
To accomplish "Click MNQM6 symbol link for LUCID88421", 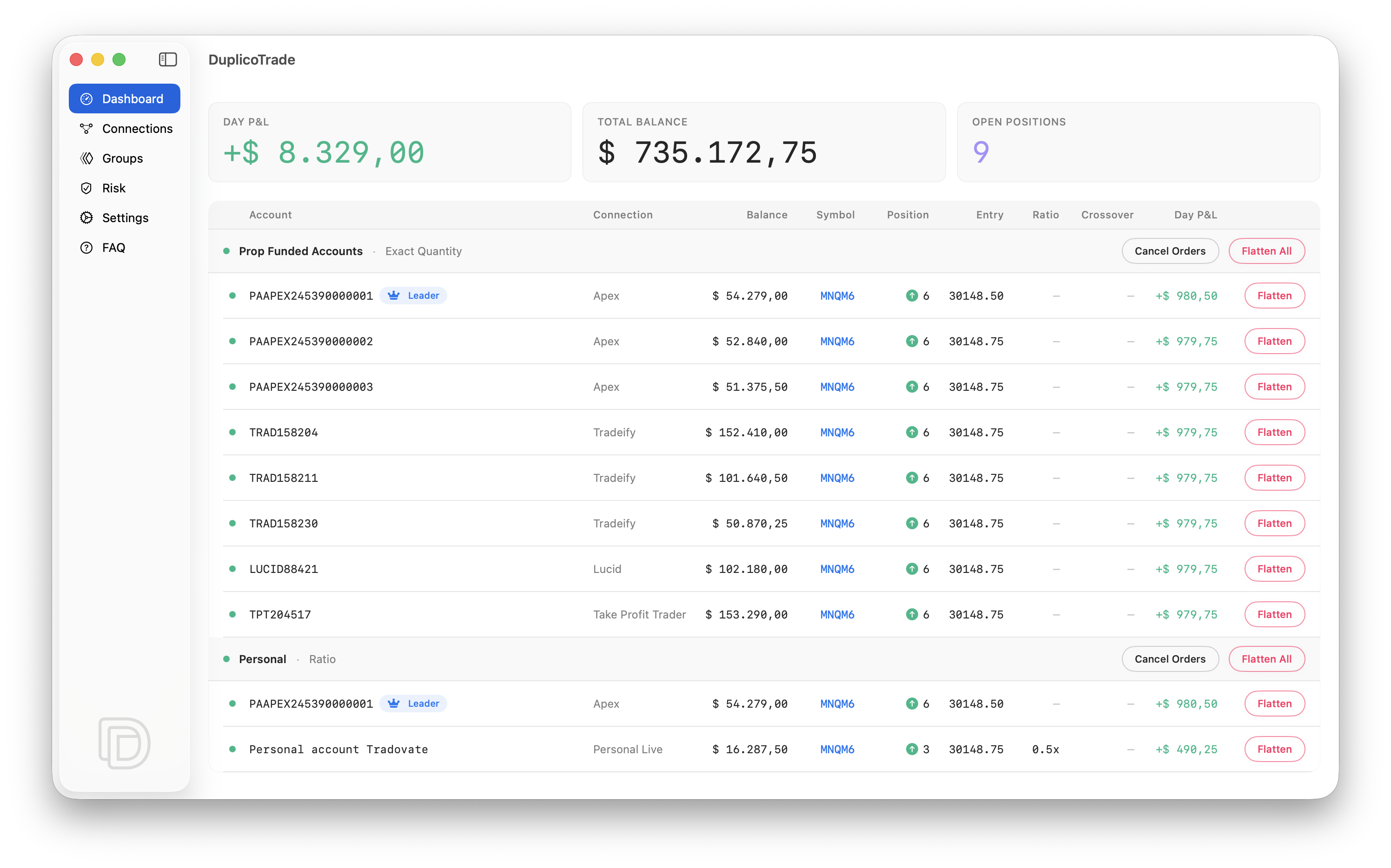I will click(837, 569).
